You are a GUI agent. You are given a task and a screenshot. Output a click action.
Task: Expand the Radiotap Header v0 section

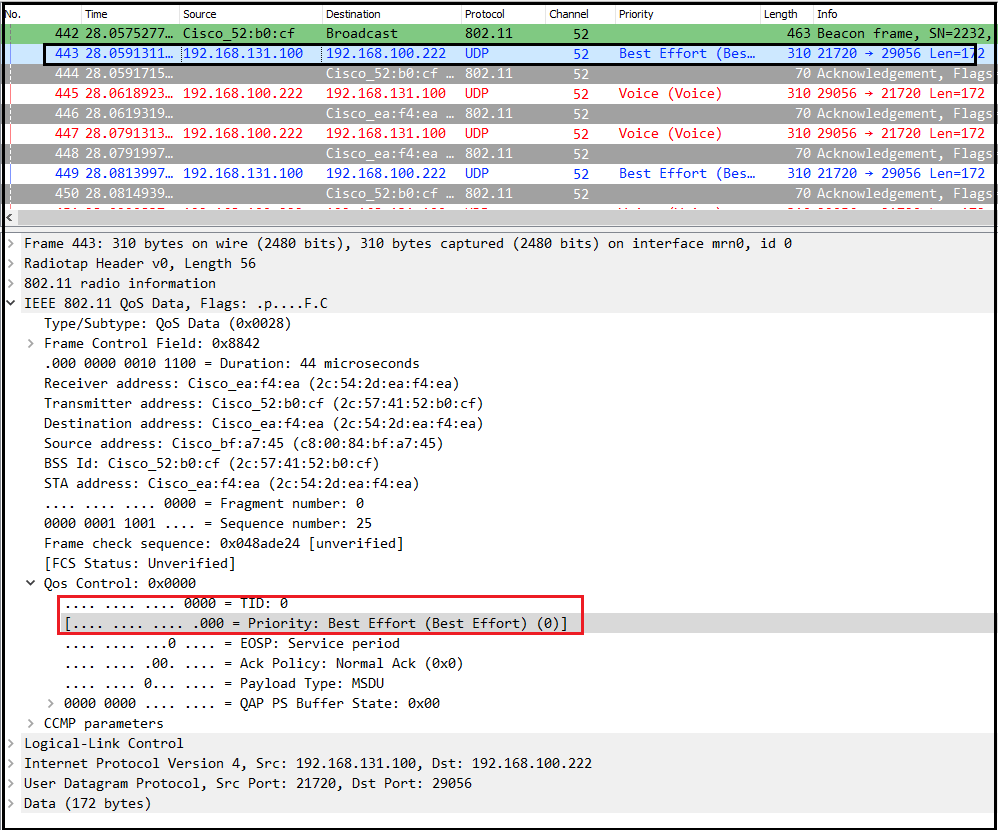13,263
